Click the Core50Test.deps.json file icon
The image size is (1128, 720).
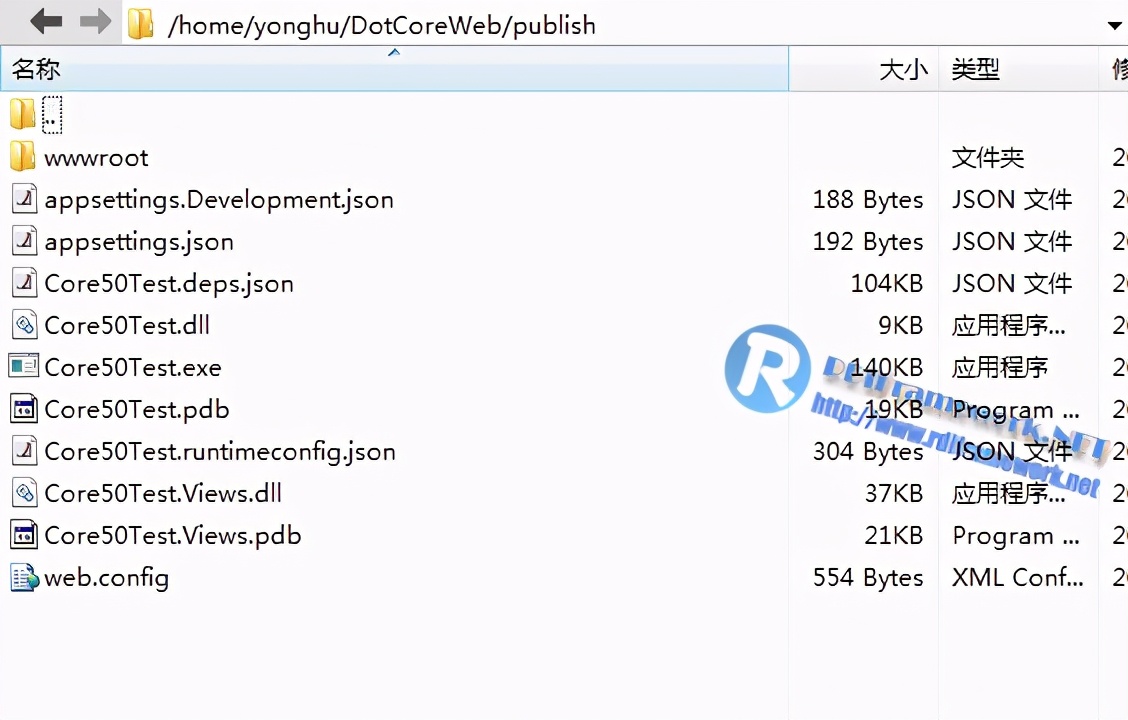(24, 283)
